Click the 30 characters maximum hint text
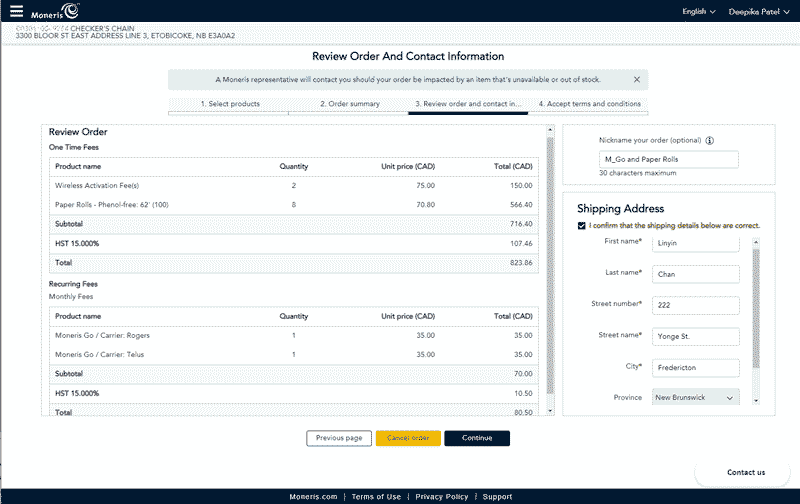 click(637, 173)
